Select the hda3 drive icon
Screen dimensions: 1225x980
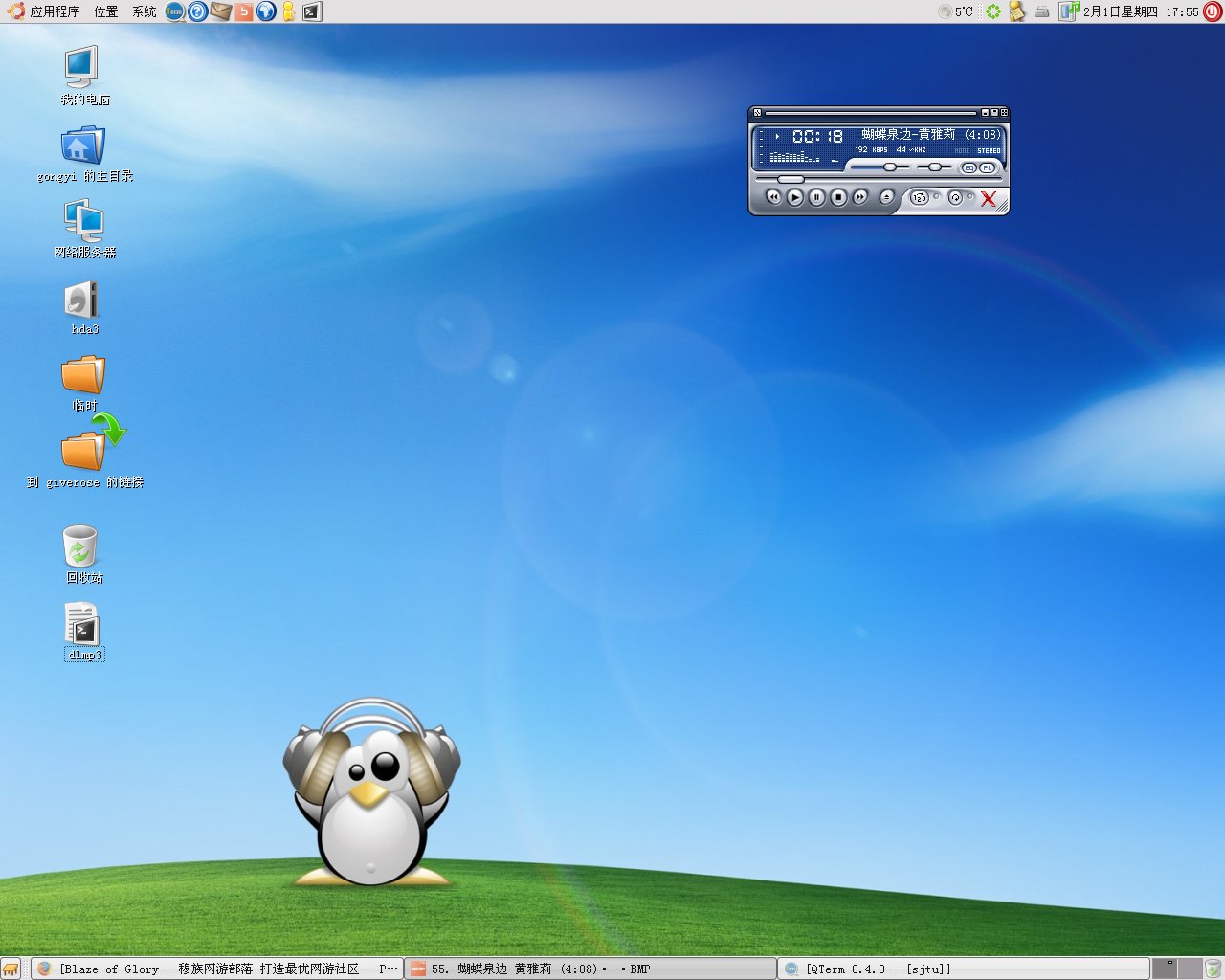pos(84,306)
